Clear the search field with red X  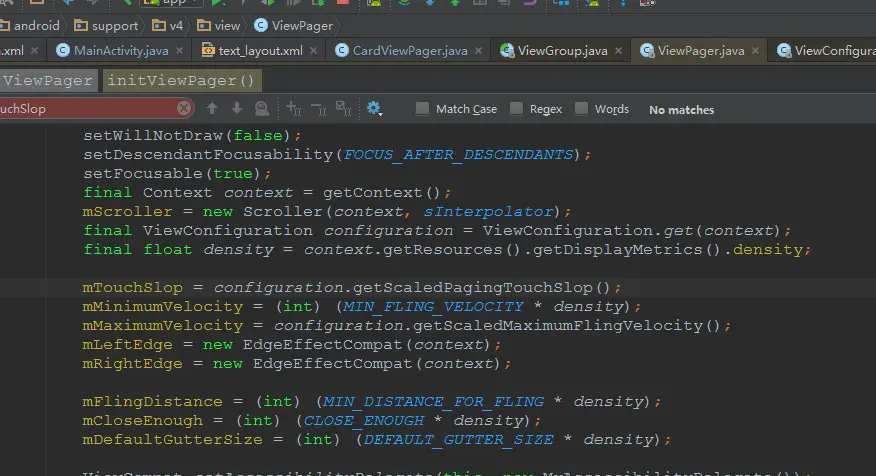[184, 108]
